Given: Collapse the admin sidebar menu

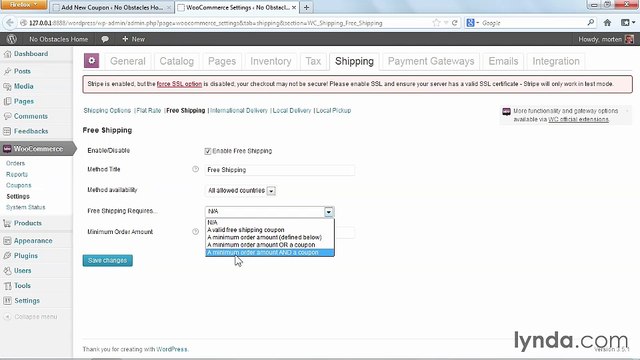Looking at the screenshot, I should (31, 317).
